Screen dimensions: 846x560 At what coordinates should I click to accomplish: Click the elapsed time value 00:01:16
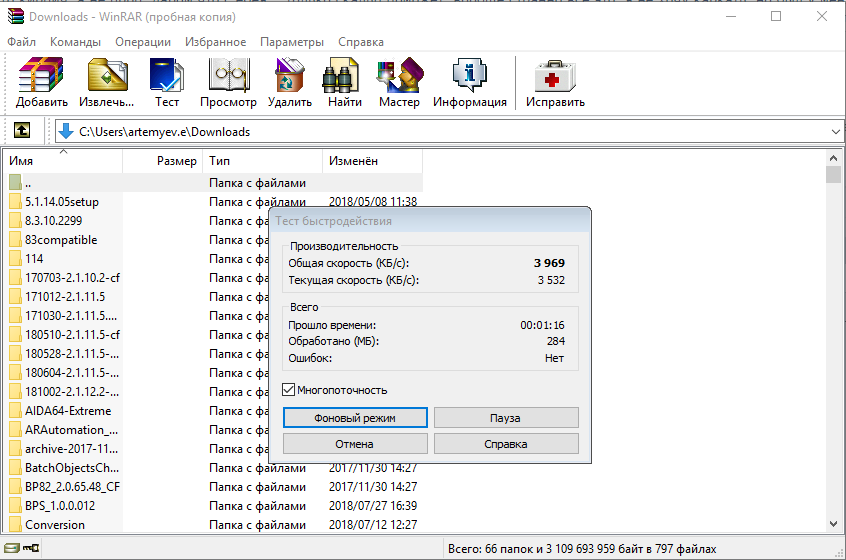pyautogui.click(x=542, y=325)
